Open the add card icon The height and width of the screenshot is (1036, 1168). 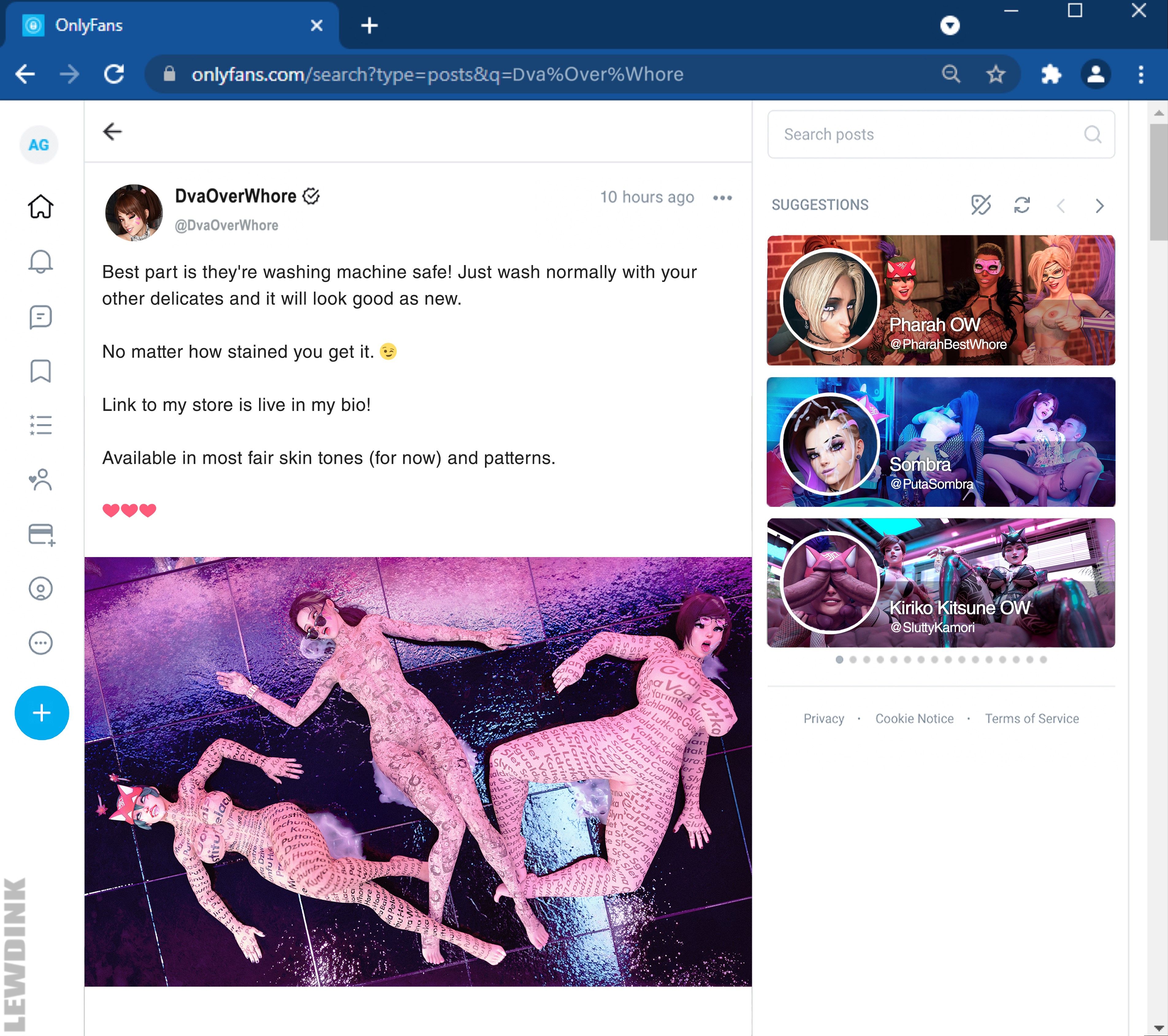tap(42, 535)
